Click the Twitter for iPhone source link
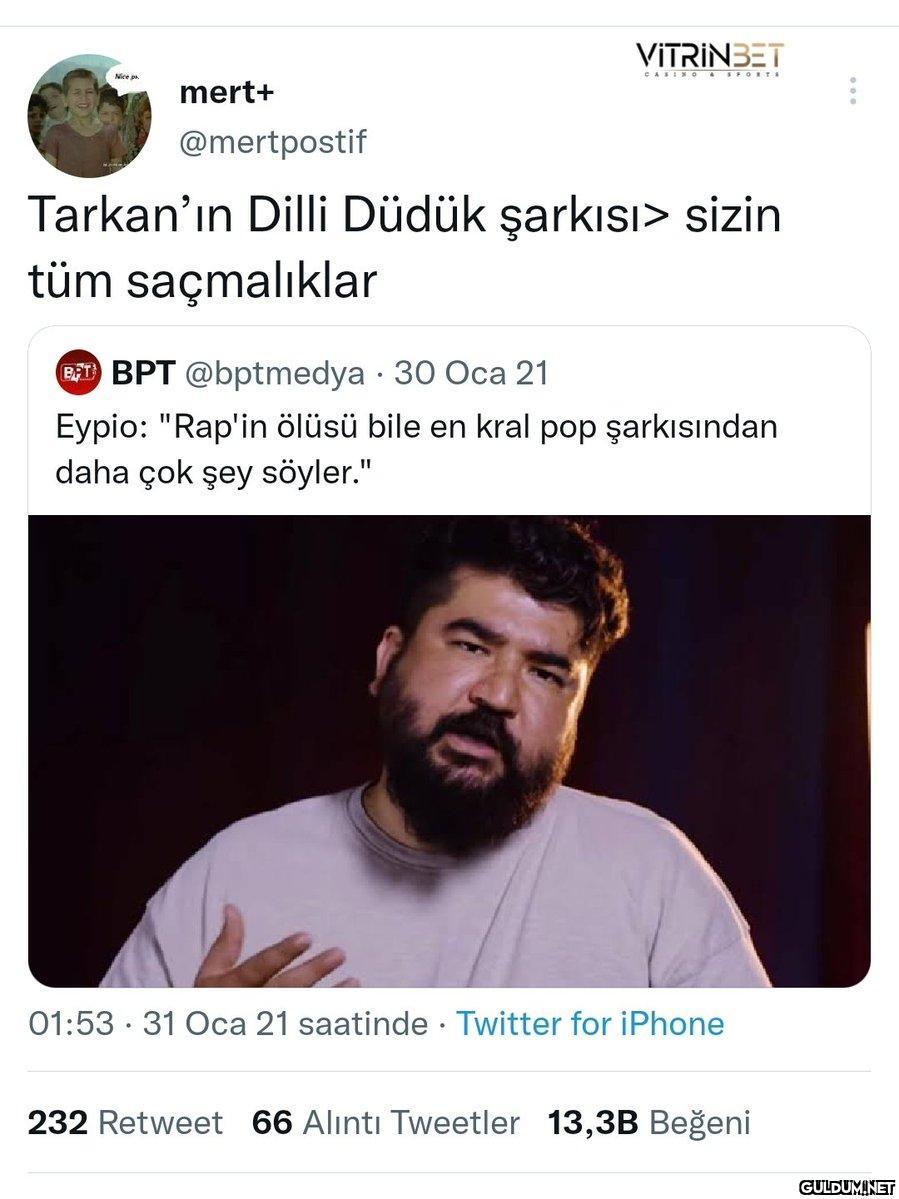The width and height of the screenshot is (899, 1199). click(589, 1024)
